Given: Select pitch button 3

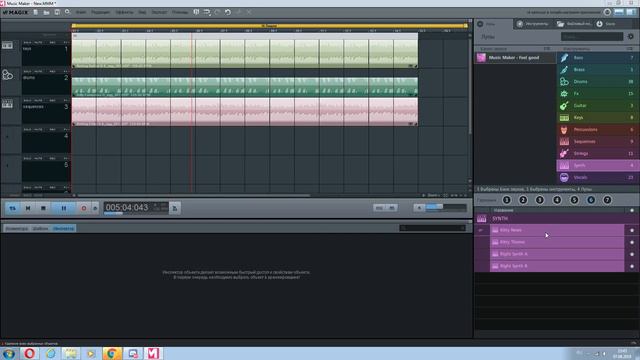Looking at the screenshot, I should [x=540, y=200].
